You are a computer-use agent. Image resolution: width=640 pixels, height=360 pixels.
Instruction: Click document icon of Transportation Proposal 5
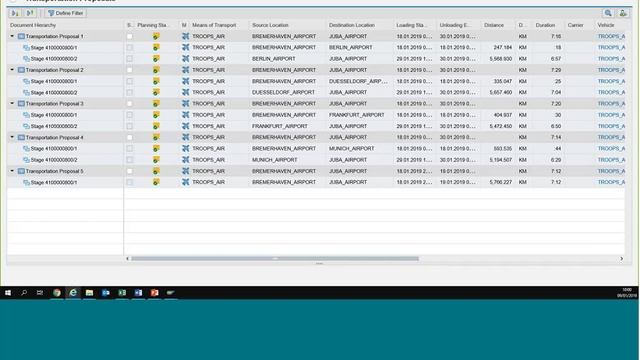click(21, 171)
